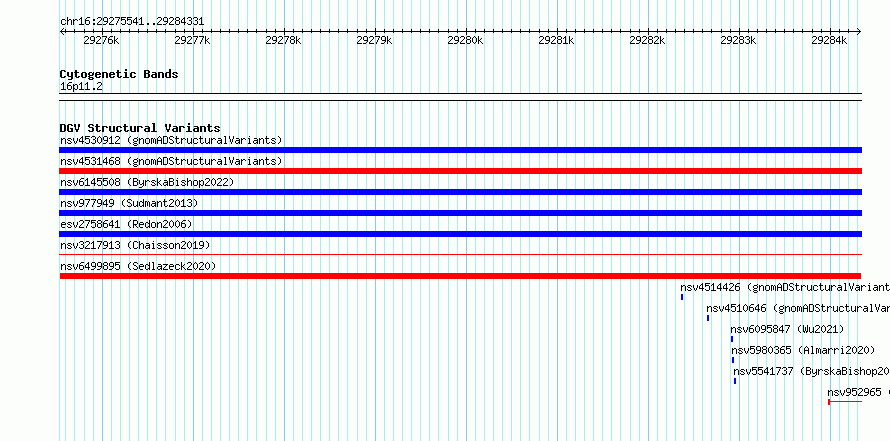Click the DGV Structural Variants track title
This screenshot has width=890, height=441.
pos(140,128)
